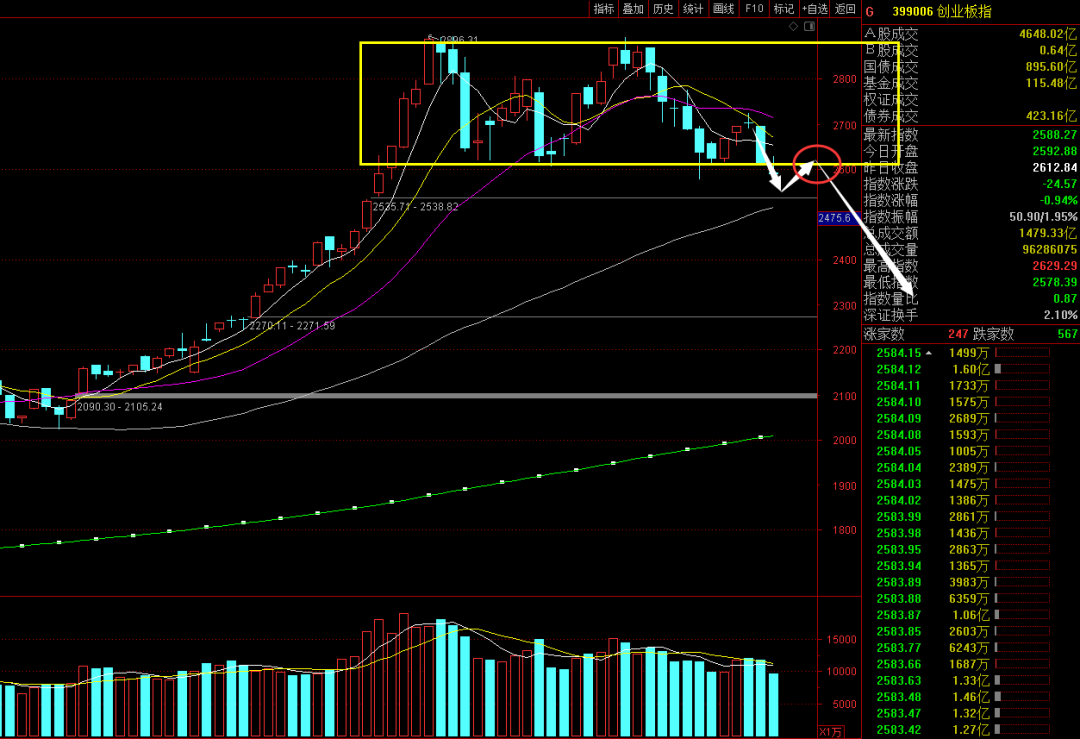Screen dimensions: 1080x739
Task: Click the 指数涨跌 value -24.57
Action: (1059, 184)
